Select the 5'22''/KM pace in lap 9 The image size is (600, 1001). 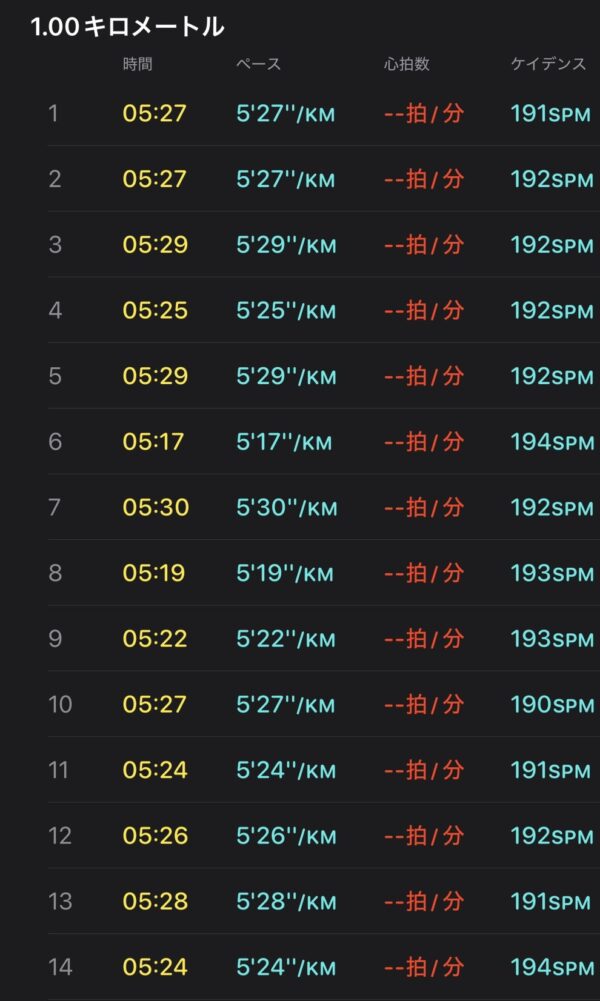[285, 639]
